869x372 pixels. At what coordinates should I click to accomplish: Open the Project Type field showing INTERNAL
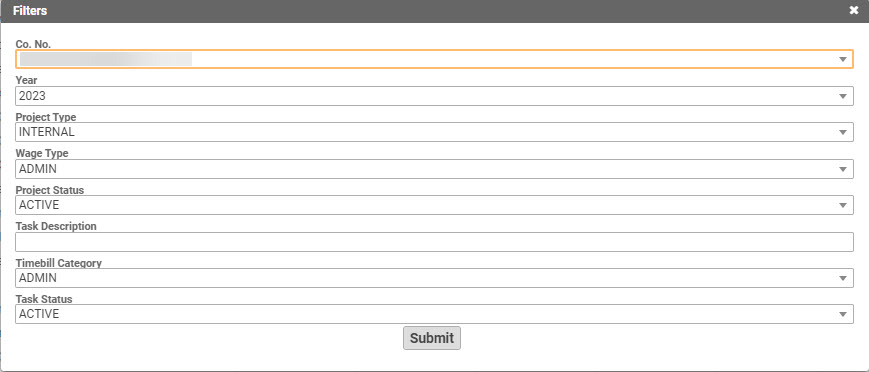pyautogui.click(x=434, y=132)
